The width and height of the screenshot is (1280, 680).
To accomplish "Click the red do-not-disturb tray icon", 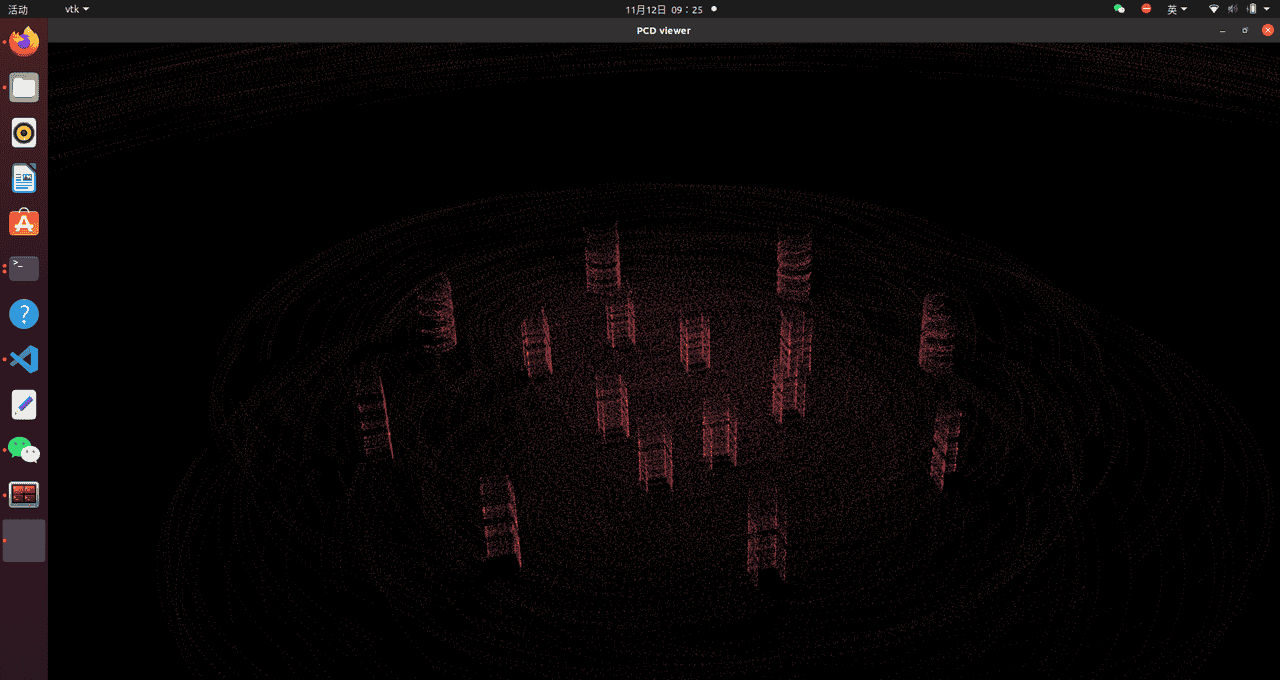I will [x=1147, y=9].
